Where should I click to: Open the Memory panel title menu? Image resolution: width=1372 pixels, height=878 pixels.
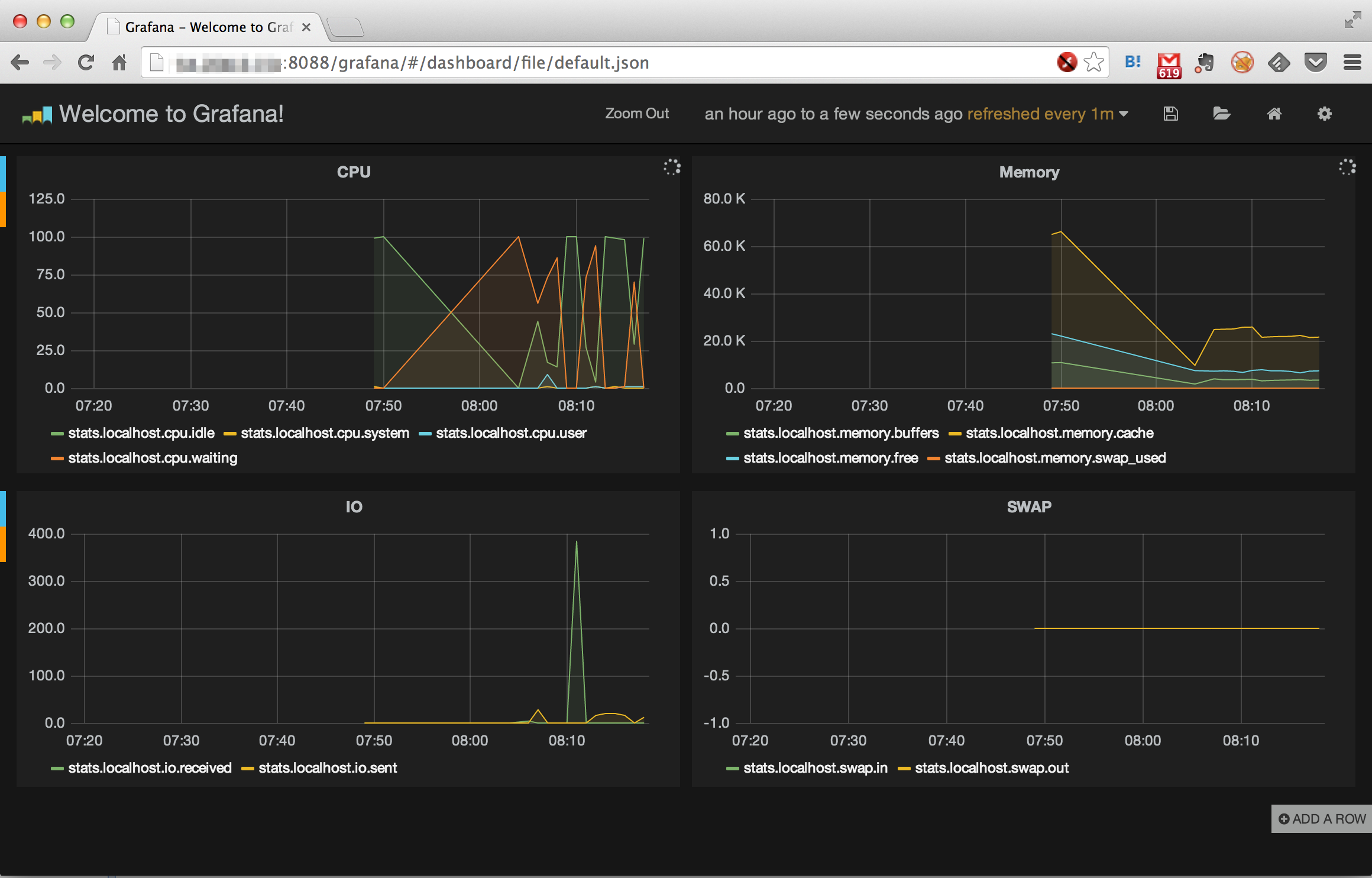(x=1029, y=172)
